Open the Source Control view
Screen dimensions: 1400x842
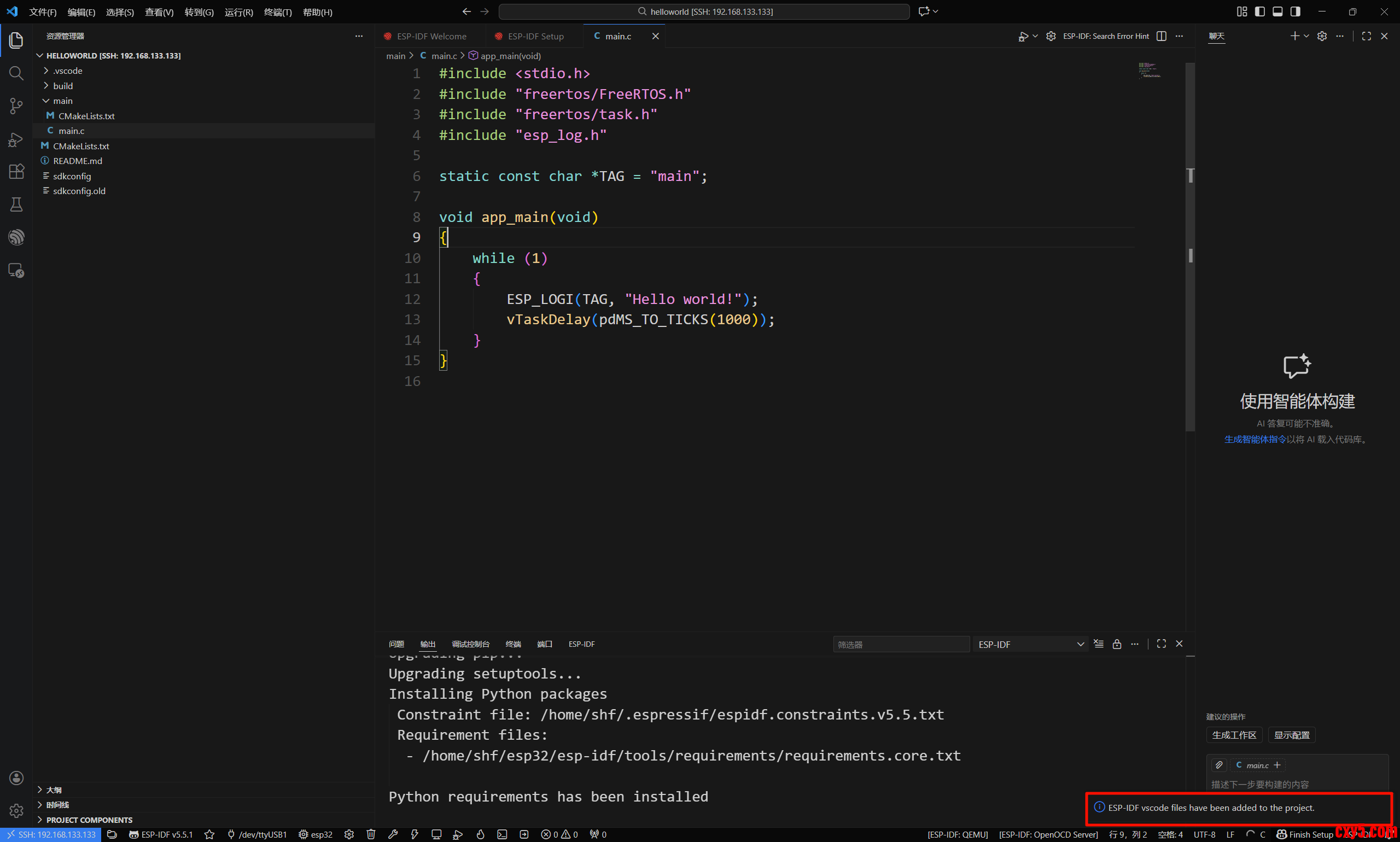16,106
